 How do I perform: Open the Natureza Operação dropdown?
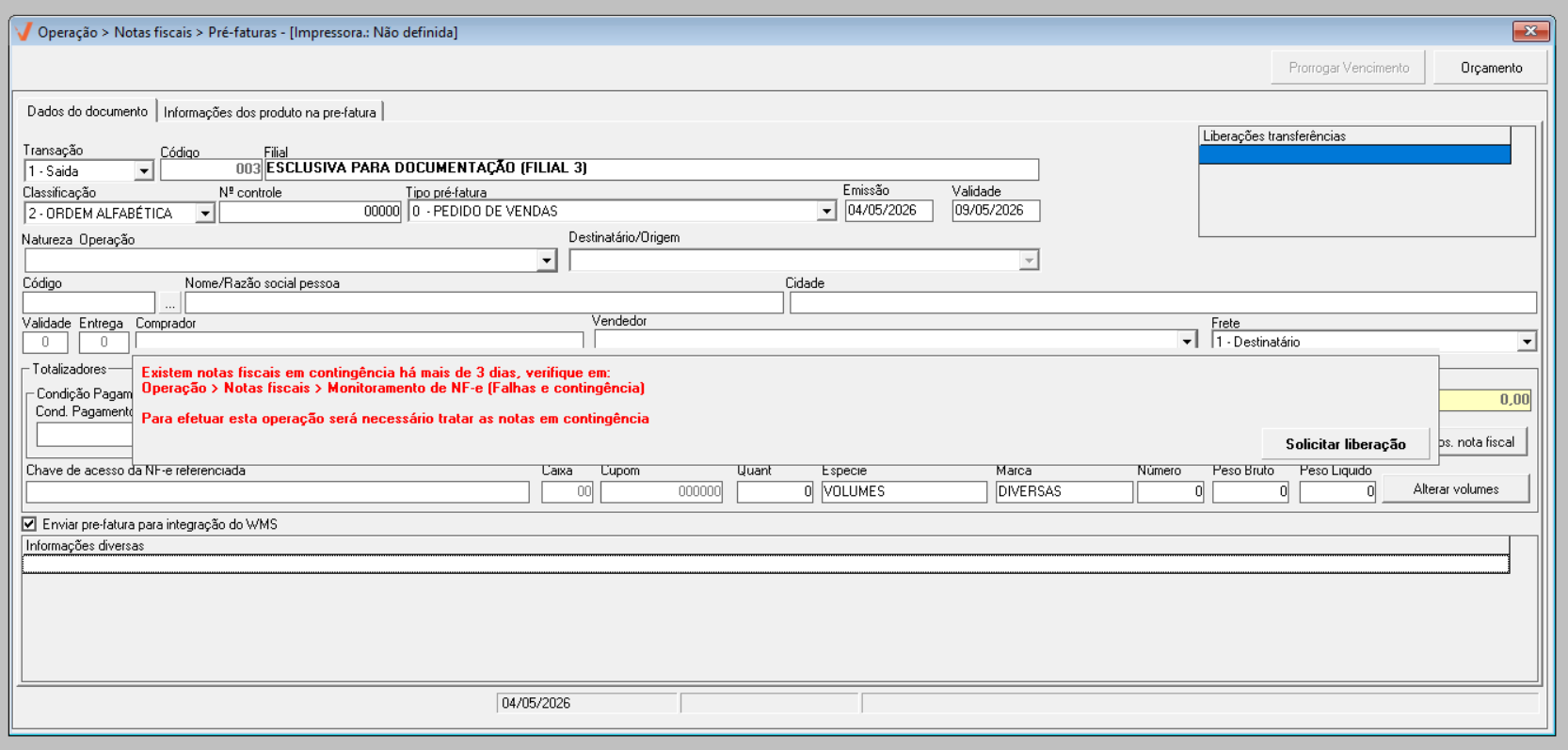[546, 260]
